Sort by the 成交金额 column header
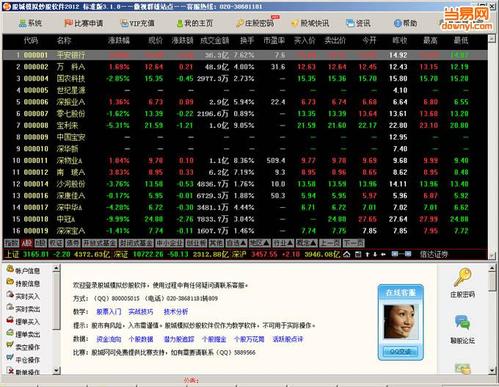This screenshot has width=499, height=387. (x=214, y=41)
